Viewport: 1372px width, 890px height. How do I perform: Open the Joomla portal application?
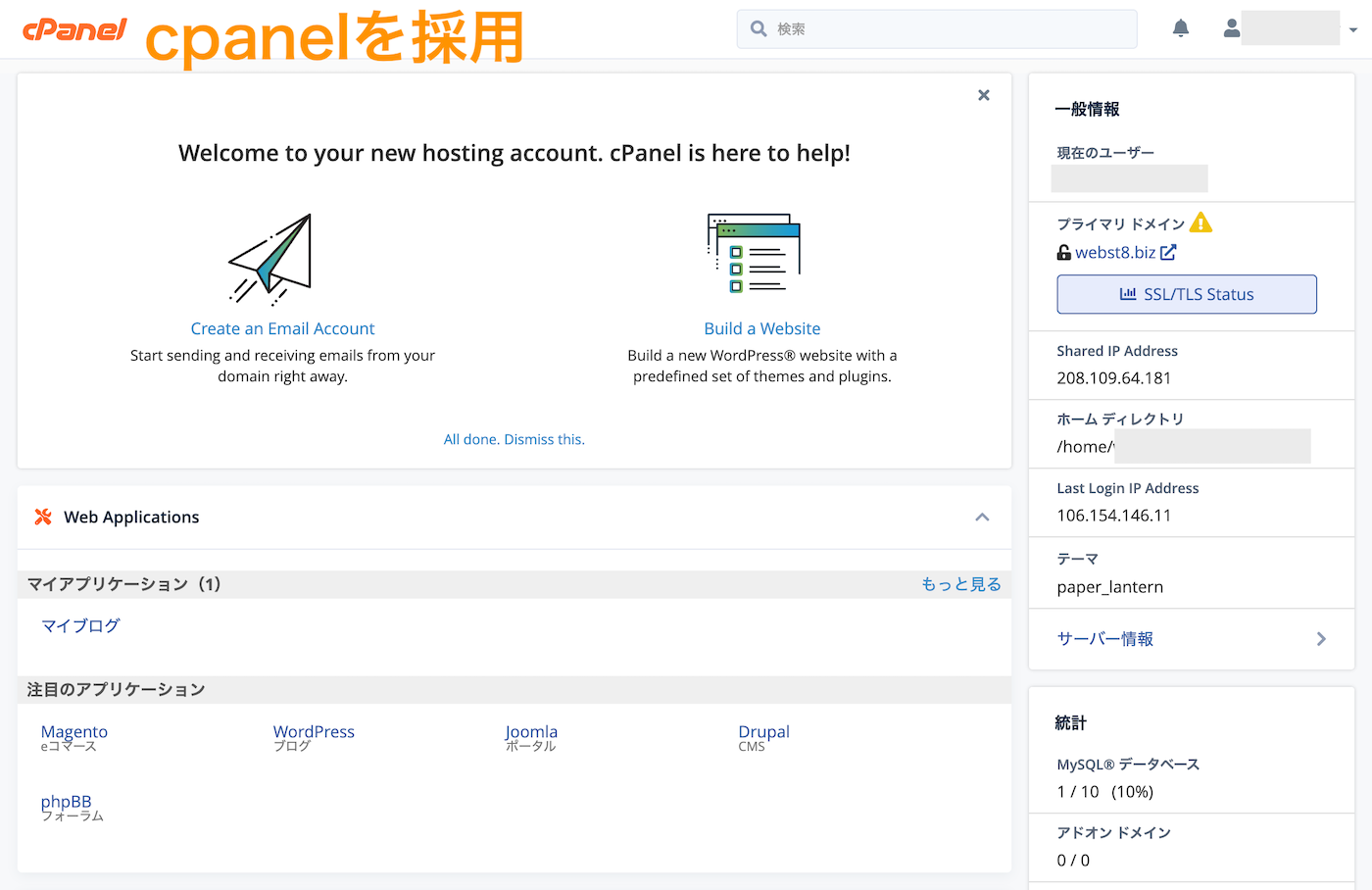531,731
